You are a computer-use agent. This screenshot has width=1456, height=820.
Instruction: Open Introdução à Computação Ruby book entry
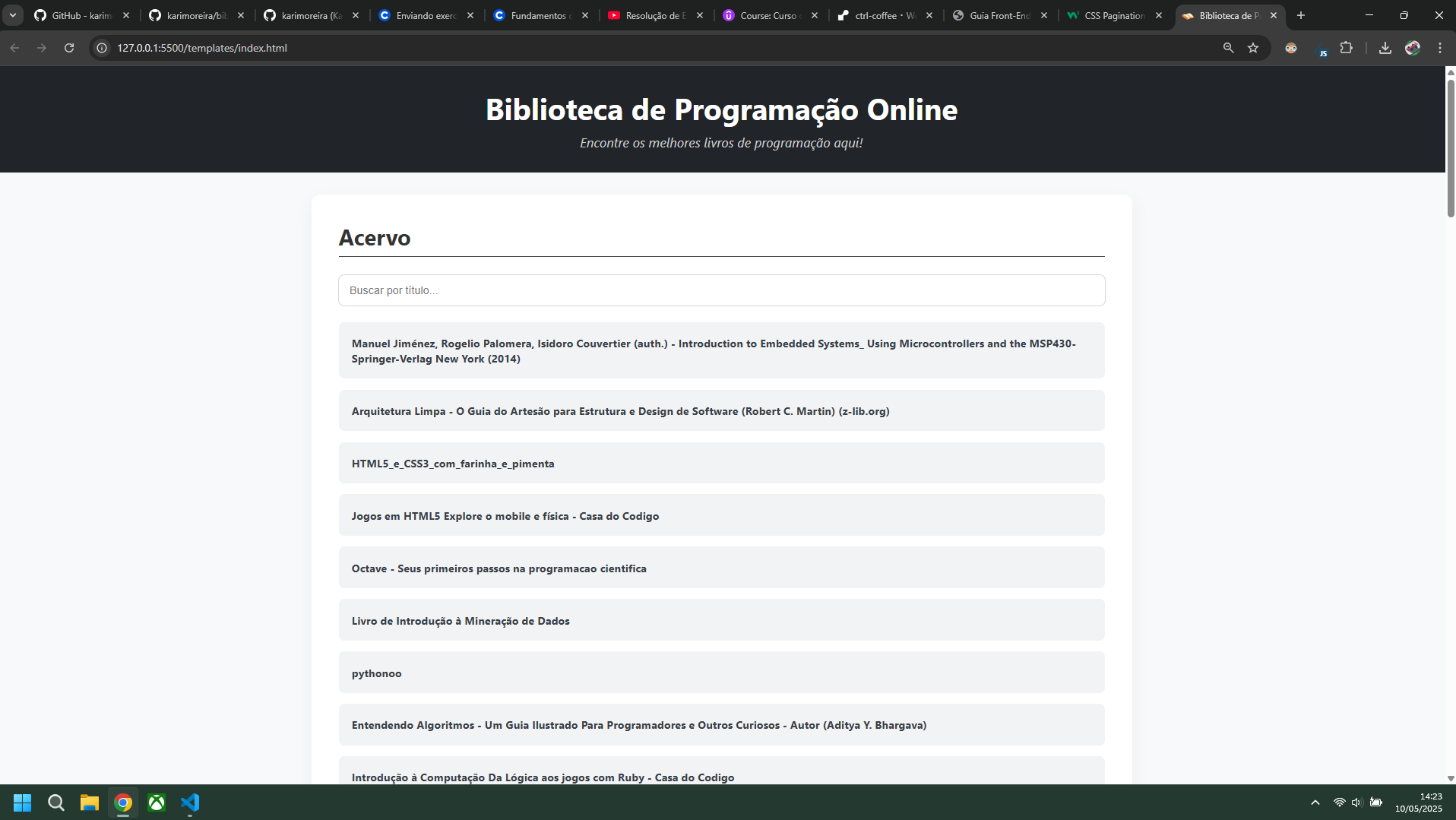click(x=721, y=771)
